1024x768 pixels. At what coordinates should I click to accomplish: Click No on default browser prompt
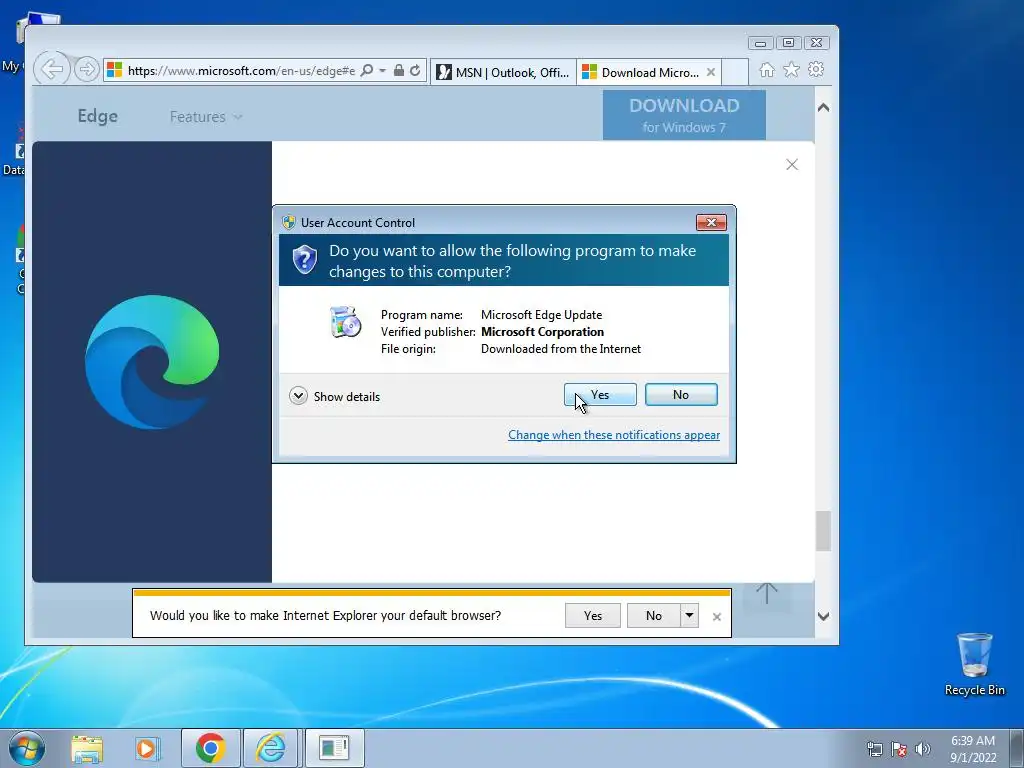654,616
